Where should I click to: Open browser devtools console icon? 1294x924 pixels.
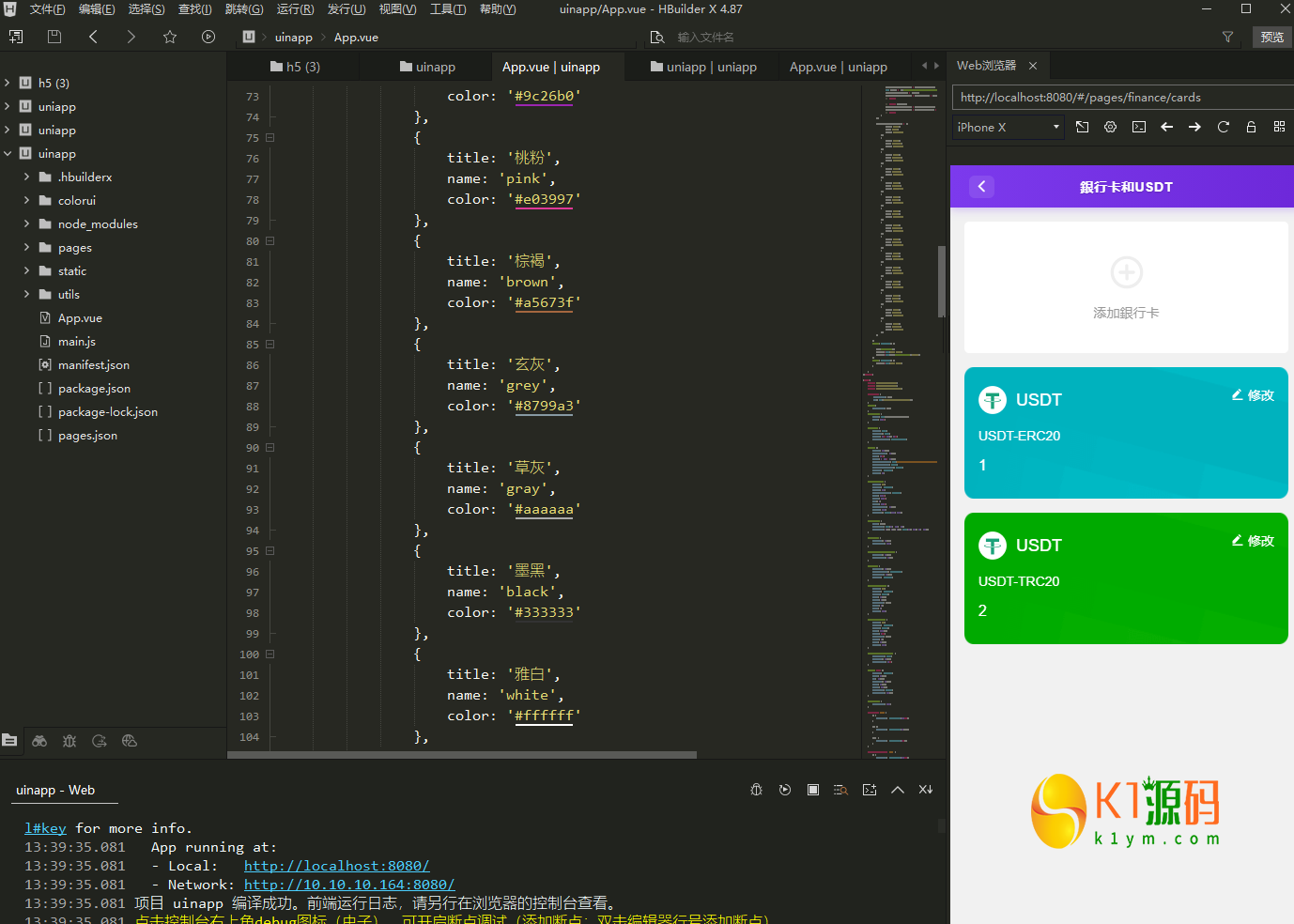[1139, 127]
